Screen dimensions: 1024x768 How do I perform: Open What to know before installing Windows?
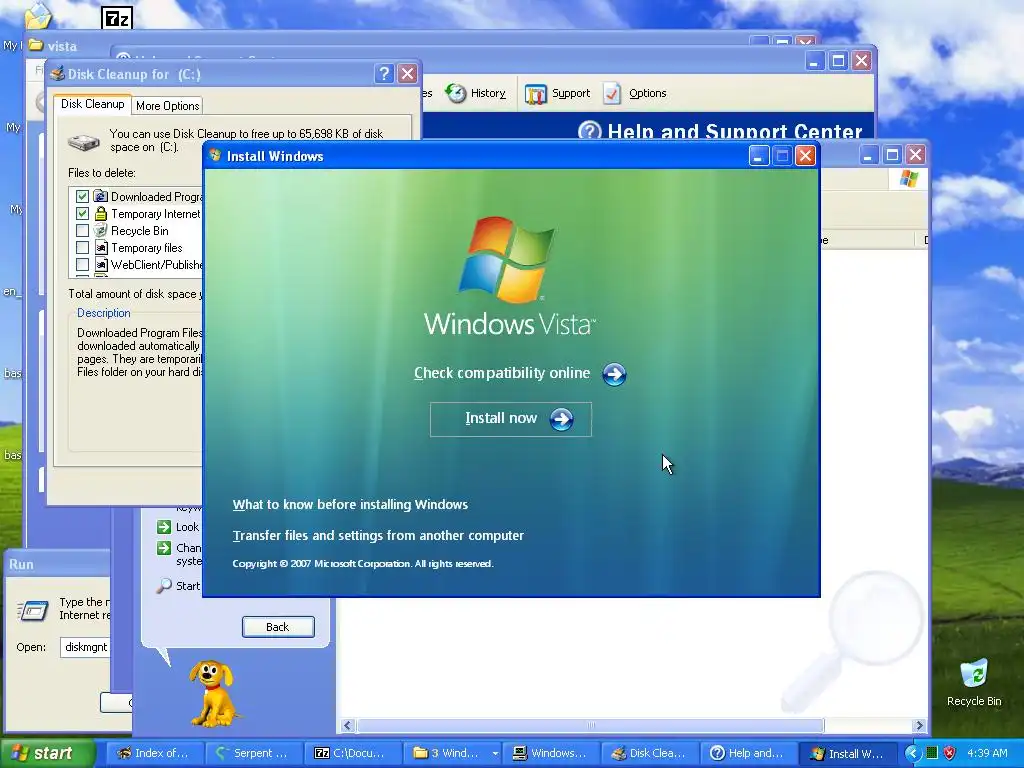(350, 504)
